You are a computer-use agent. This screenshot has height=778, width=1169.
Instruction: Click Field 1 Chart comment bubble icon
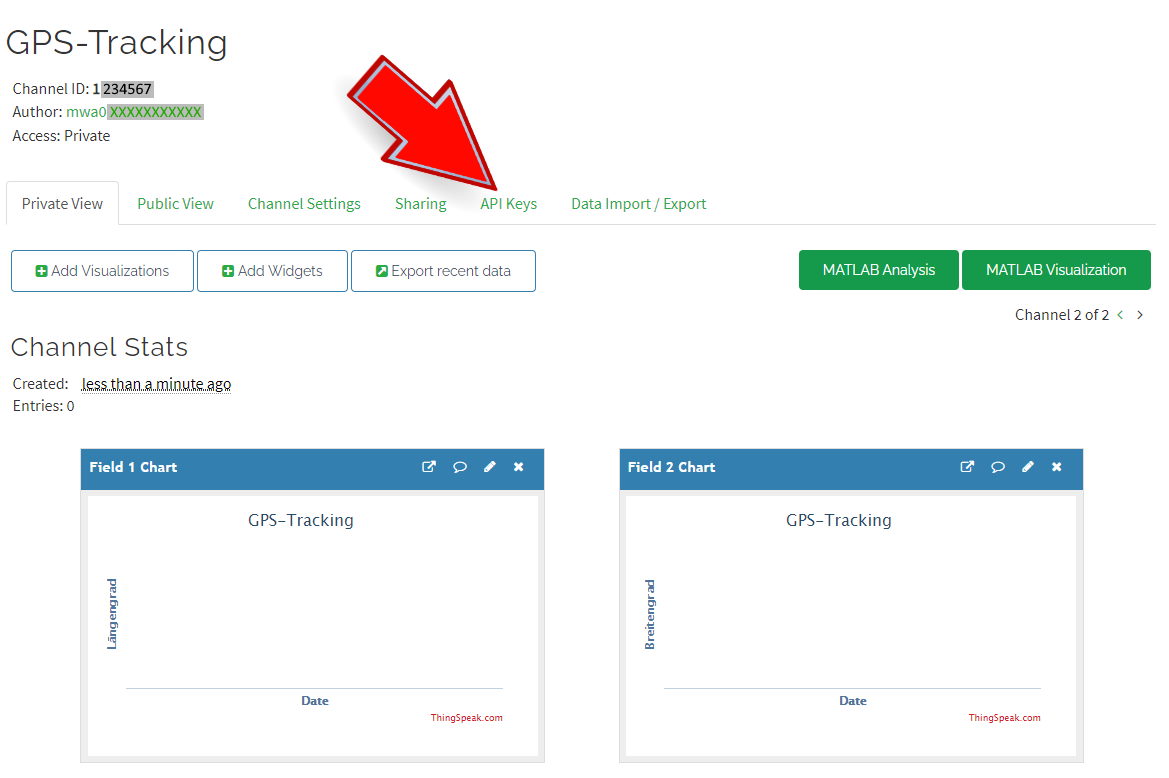click(x=460, y=467)
